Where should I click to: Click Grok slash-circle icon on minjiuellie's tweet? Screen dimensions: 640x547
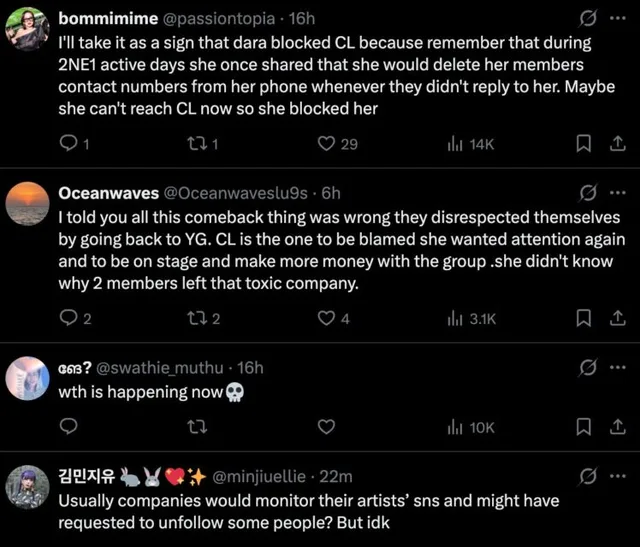point(587,476)
